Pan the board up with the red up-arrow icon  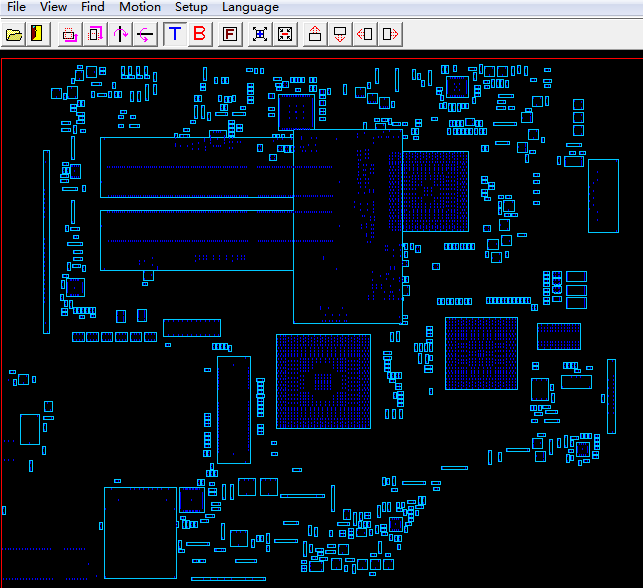(315, 34)
